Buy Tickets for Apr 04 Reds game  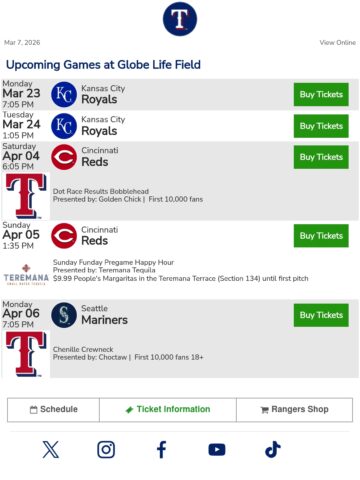pyautogui.click(x=321, y=157)
